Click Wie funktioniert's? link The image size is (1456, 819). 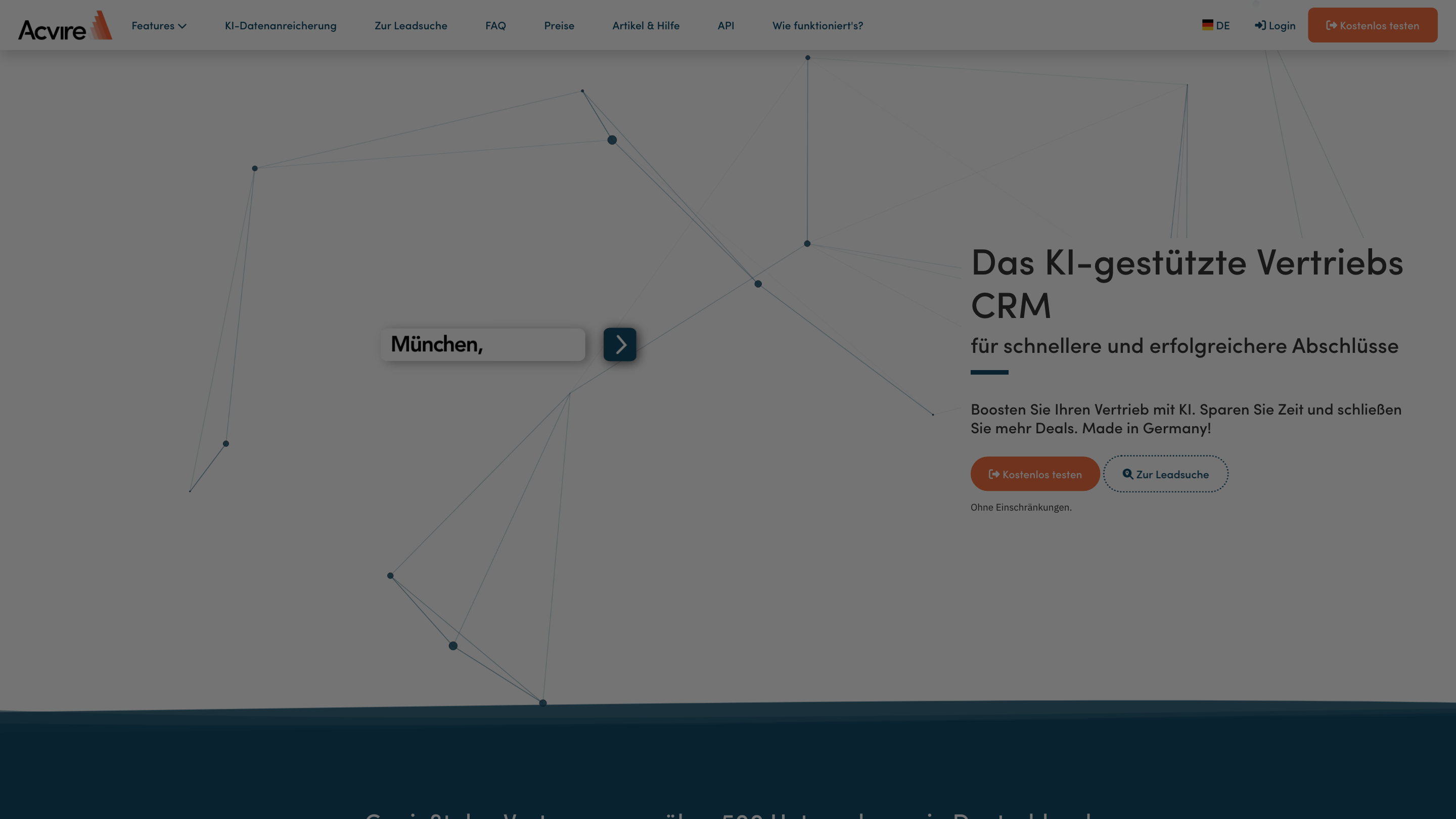pos(817,25)
